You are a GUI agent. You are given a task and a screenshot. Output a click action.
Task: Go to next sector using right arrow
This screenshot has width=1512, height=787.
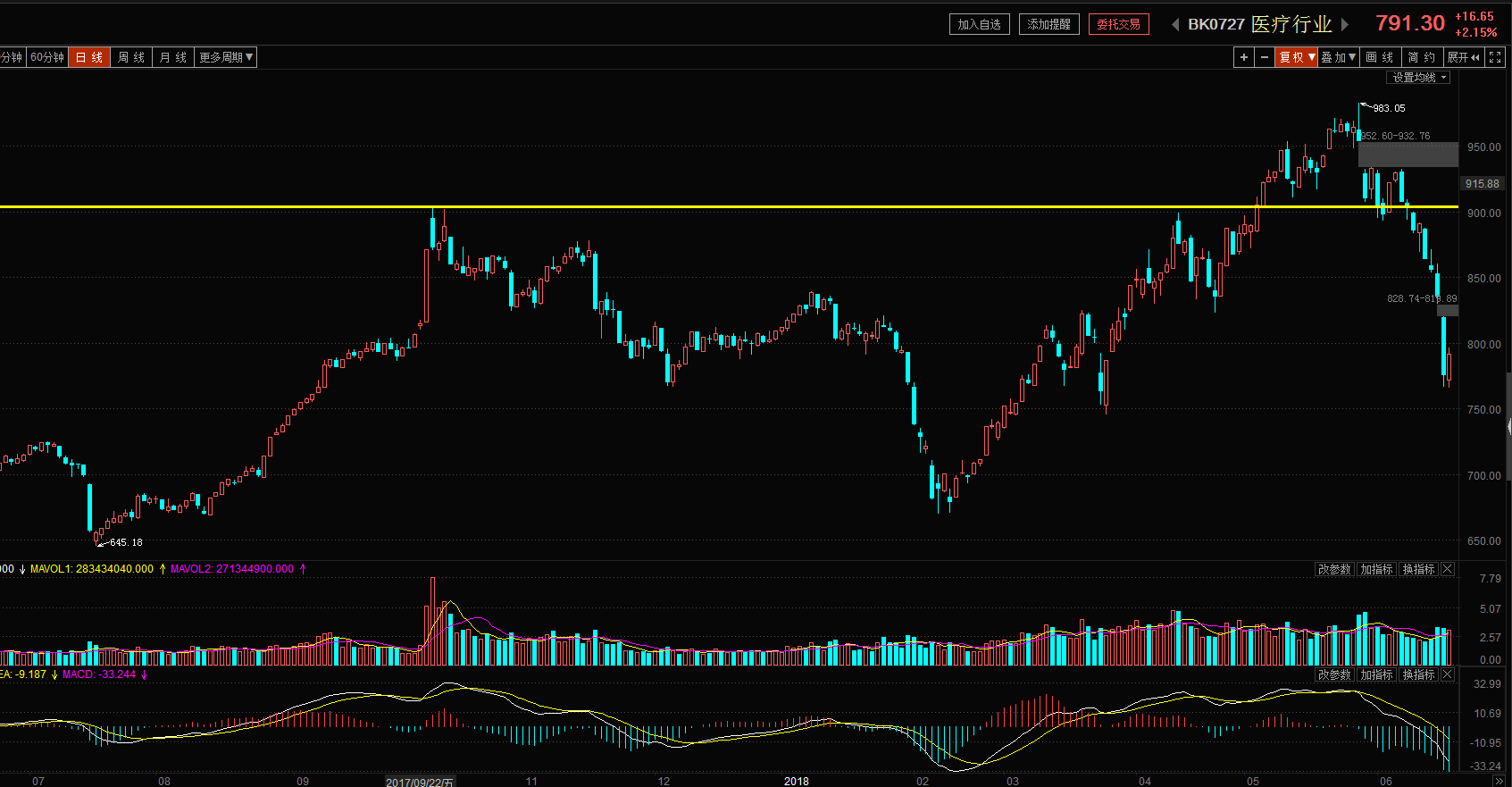click(x=1345, y=24)
